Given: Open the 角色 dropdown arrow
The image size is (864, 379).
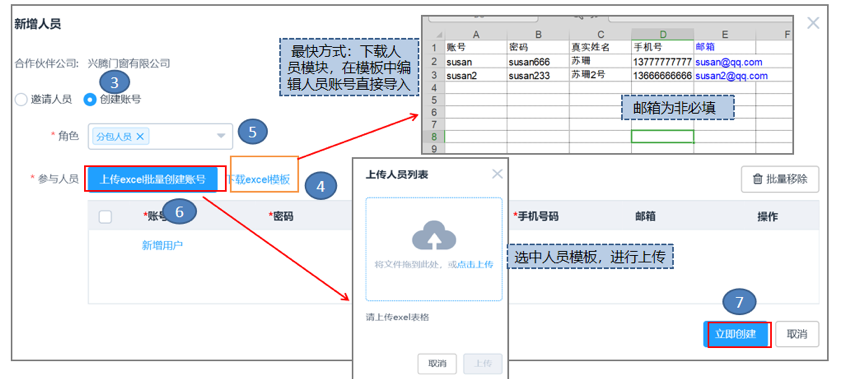Looking at the screenshot, I should pyautogui.click(x=221, y=136).
